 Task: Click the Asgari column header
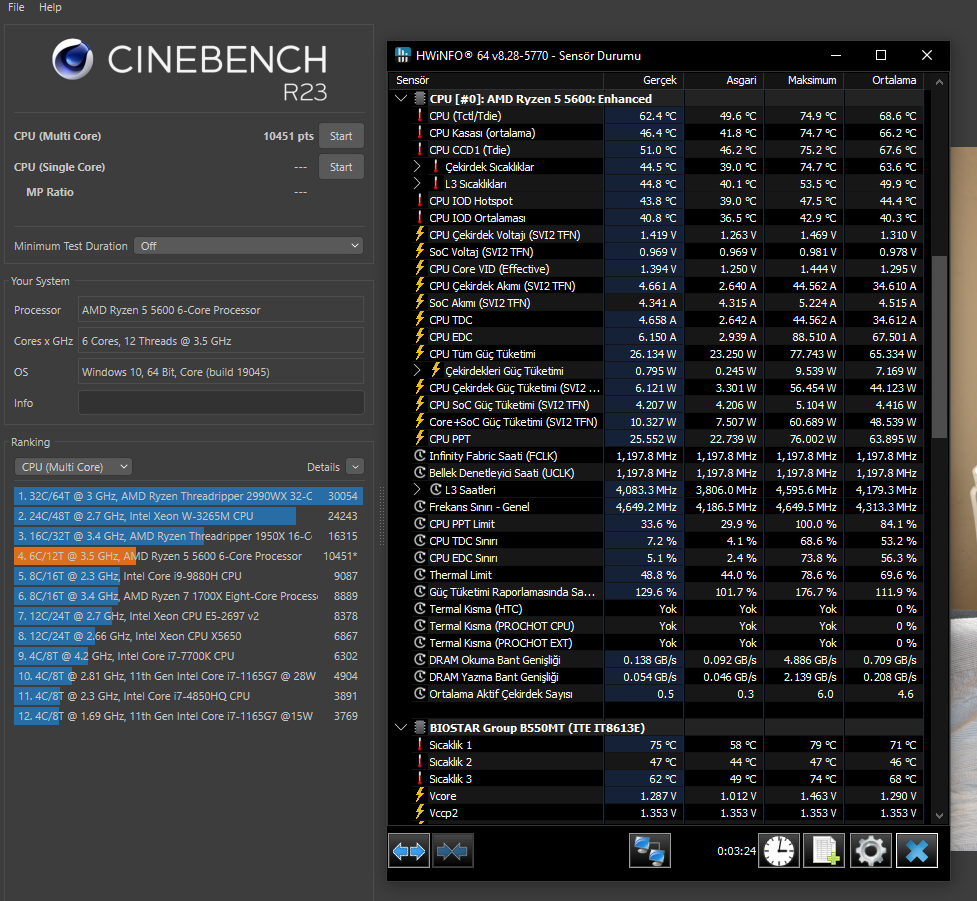coord(724,80)
